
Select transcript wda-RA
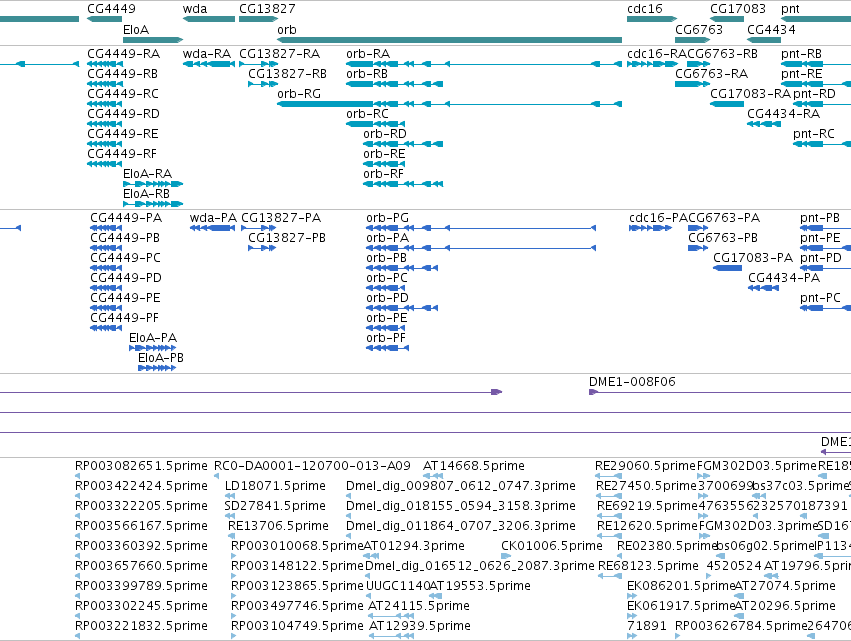click(x=209, y=64)
